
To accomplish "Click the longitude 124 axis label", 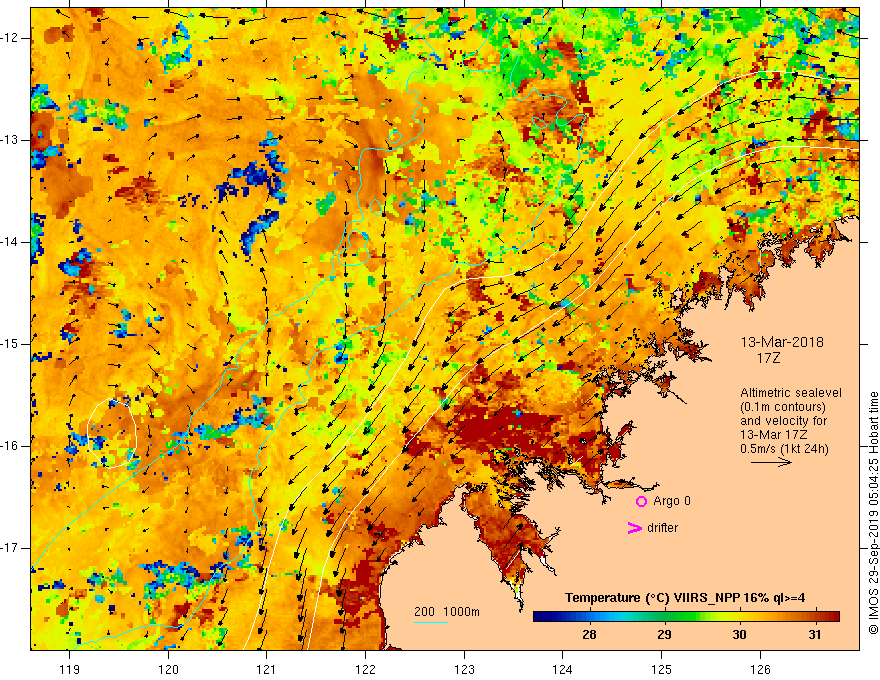I will [563, 669].
